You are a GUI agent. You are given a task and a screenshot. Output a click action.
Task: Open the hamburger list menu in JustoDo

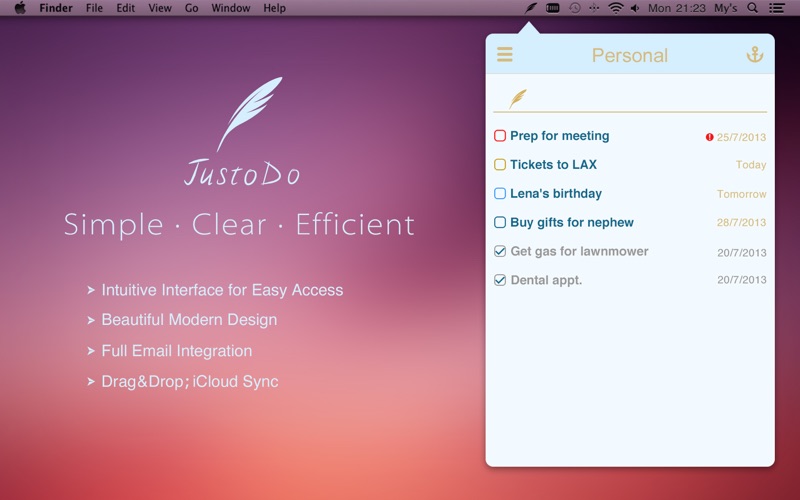[x=505, y=55]
